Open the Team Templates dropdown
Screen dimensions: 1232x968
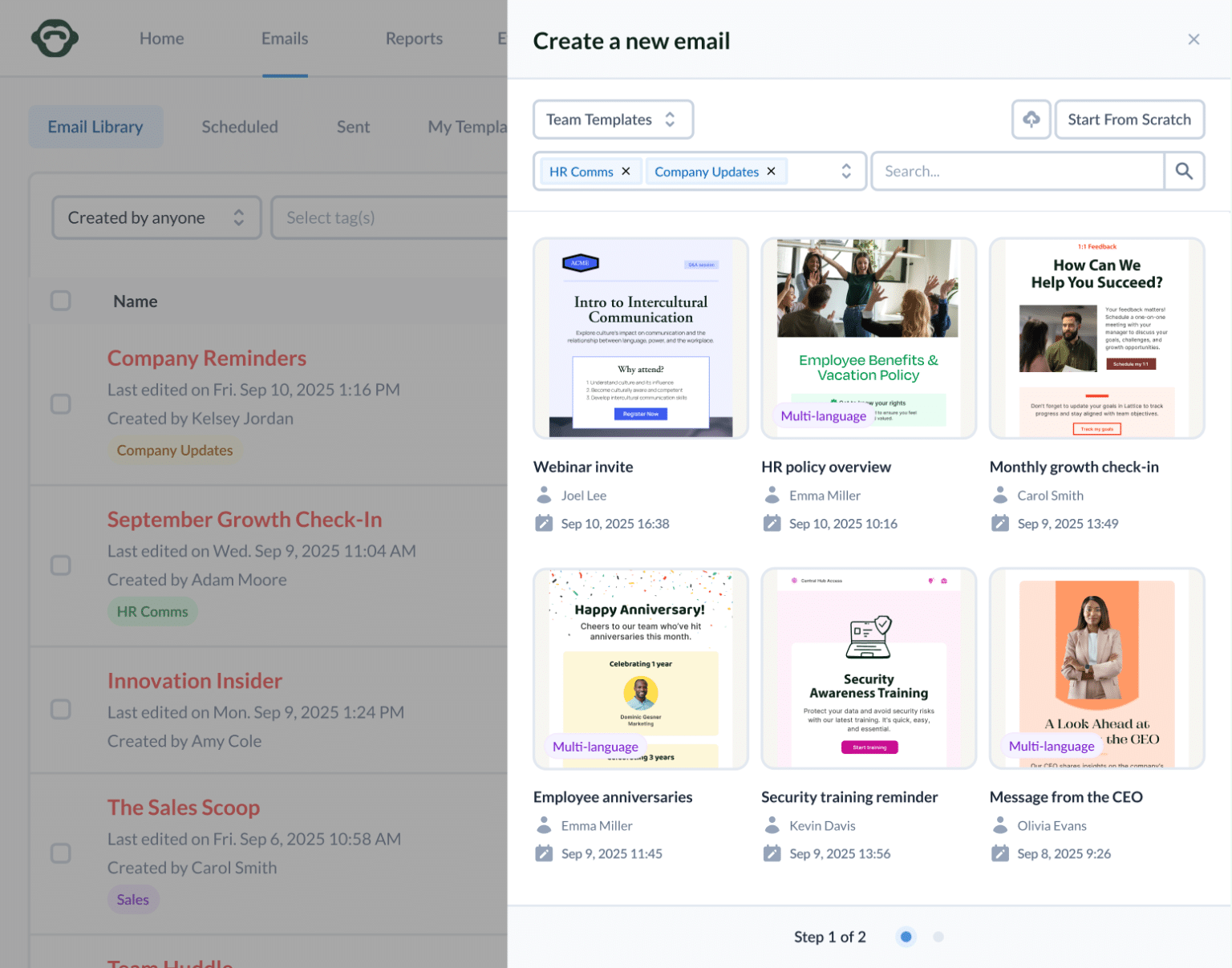pyautogui.click(x=613, y=119)
